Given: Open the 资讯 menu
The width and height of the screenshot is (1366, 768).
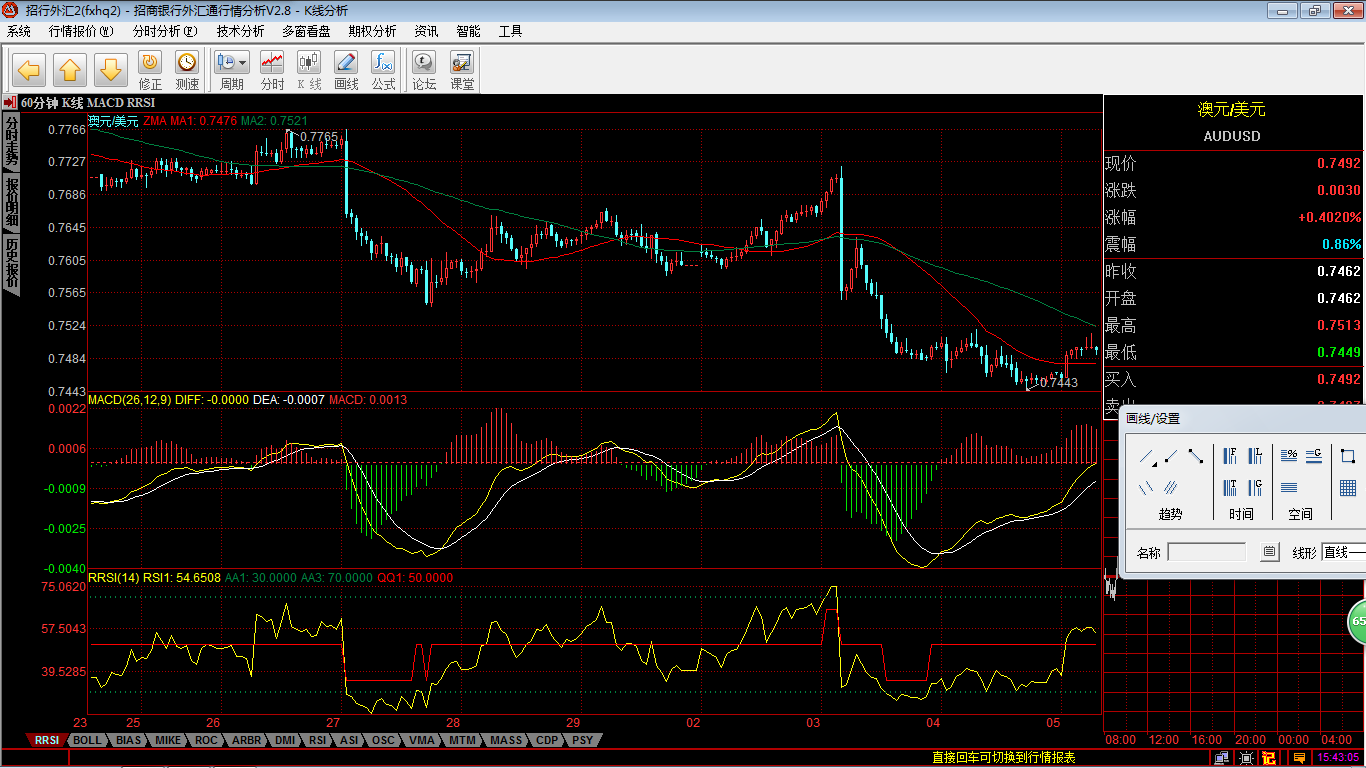Looking at the screenshot, I should [x=427, y=31].
